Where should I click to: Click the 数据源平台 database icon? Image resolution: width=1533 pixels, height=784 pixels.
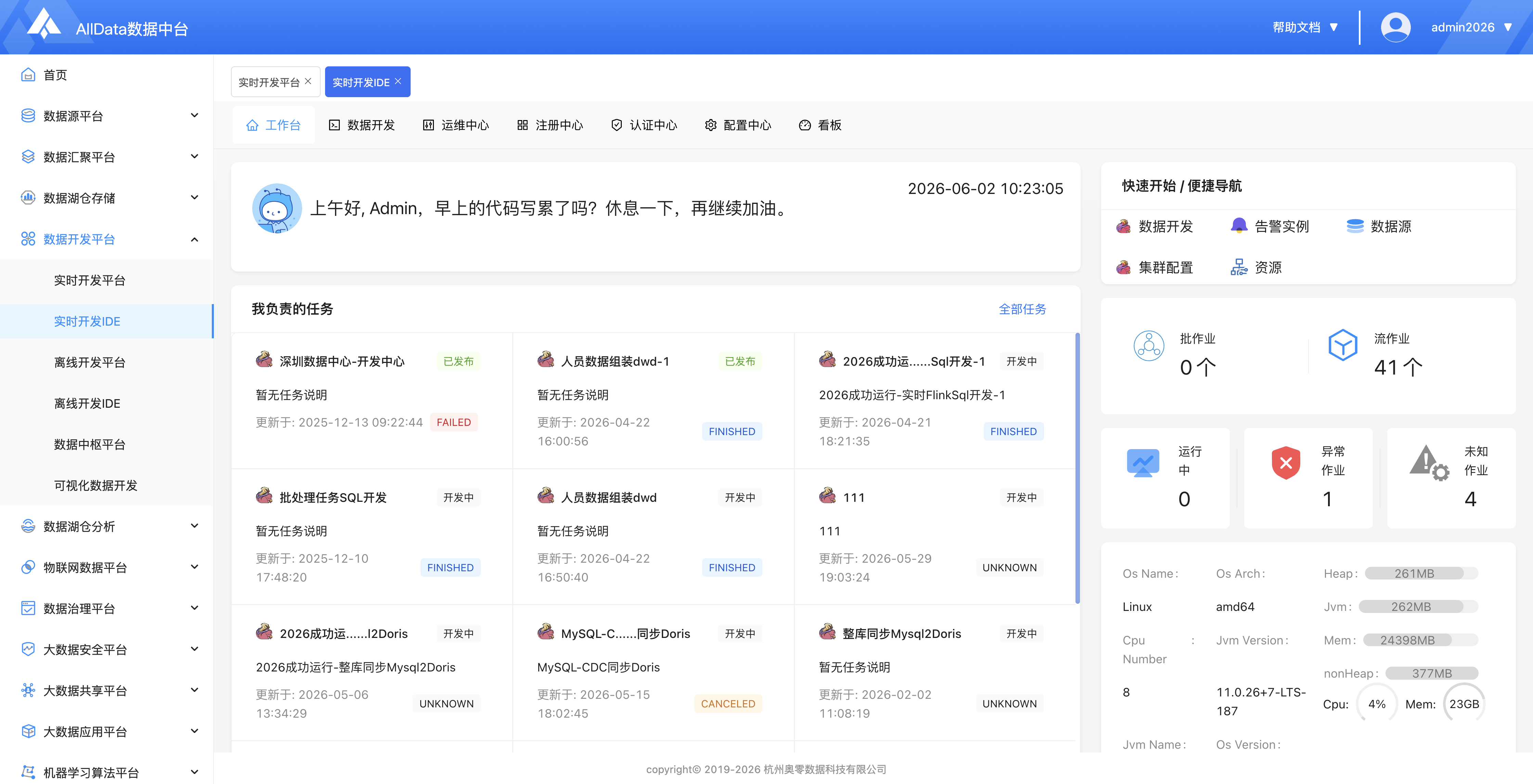(28, 115)
